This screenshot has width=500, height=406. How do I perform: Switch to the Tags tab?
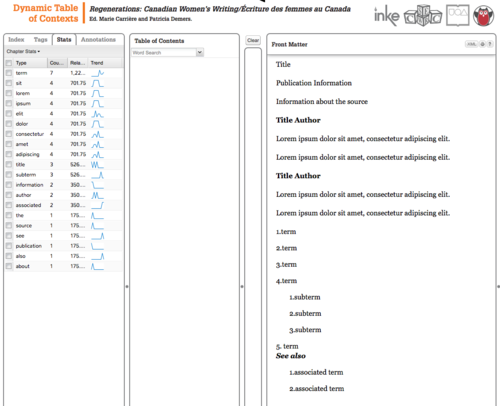pos(40,40)
